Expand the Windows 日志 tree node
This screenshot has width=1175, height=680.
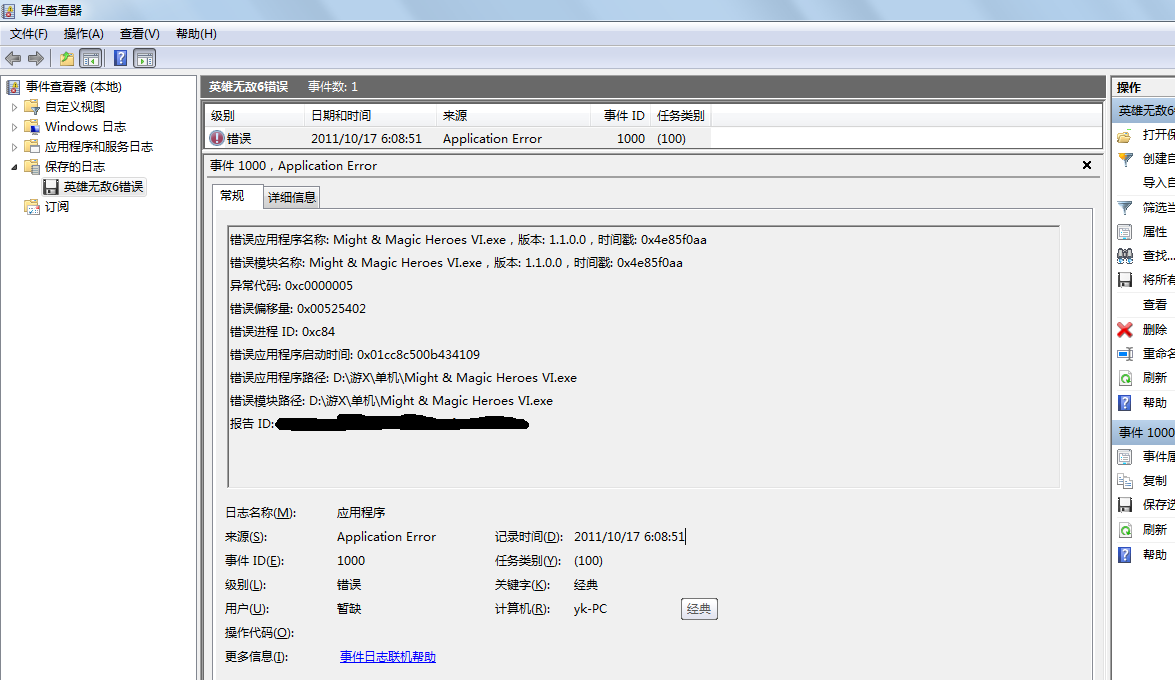(x=14, y=127)
